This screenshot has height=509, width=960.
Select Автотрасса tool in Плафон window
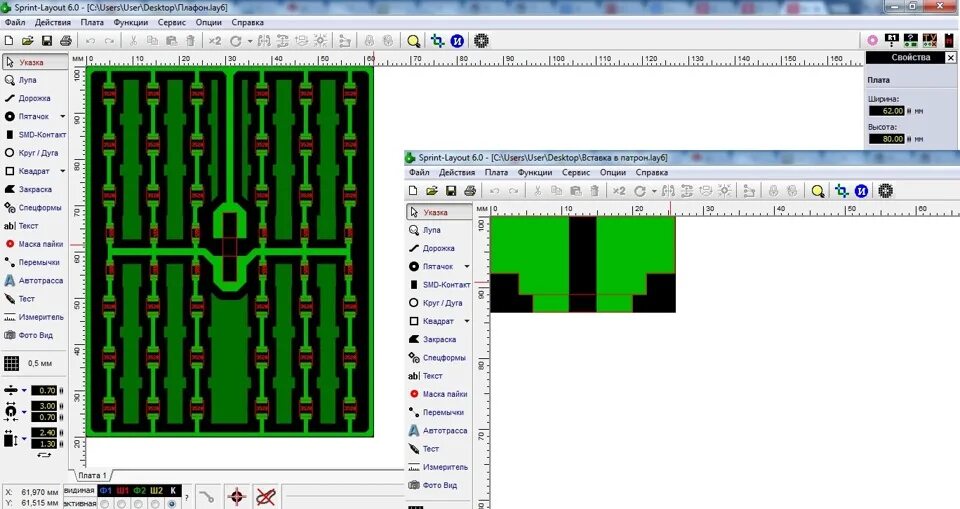pyautogui.click(x=34, y=281)
